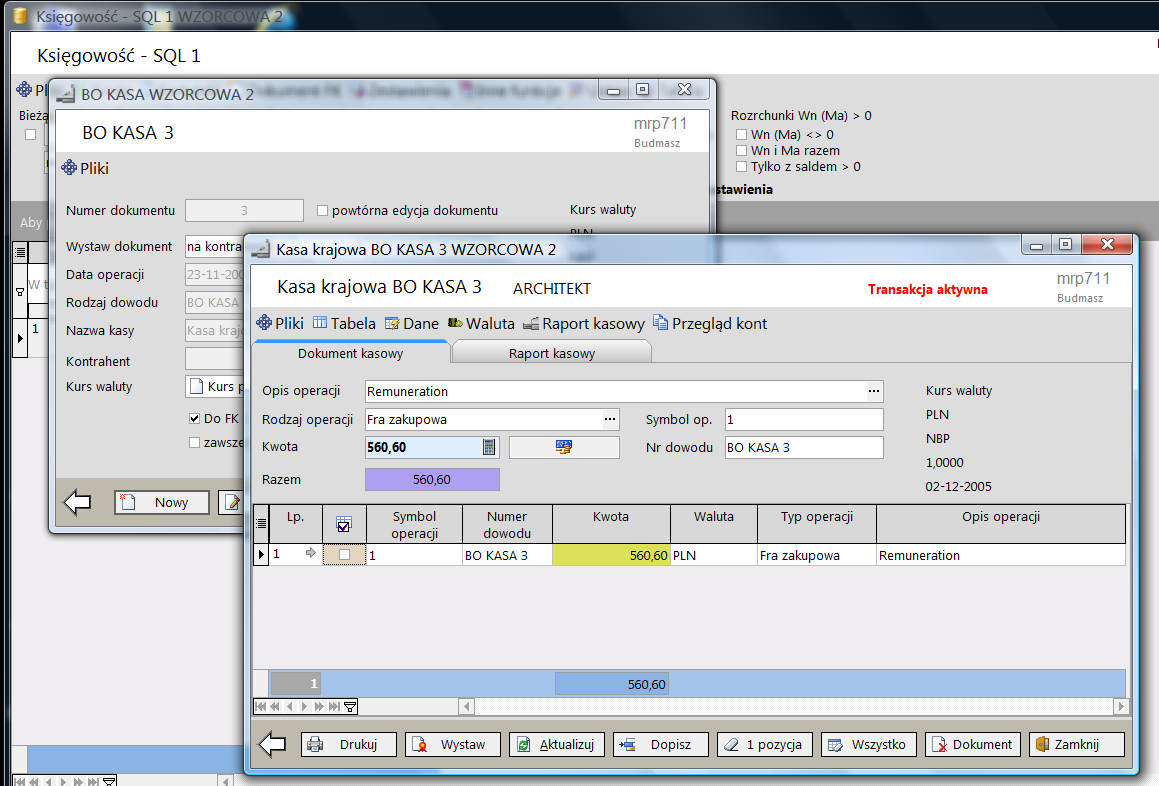Open the filter icon next to record navigator
The height and width of the screenshot is (786, 1159).
pyautogui.click(x=350, y=707)
